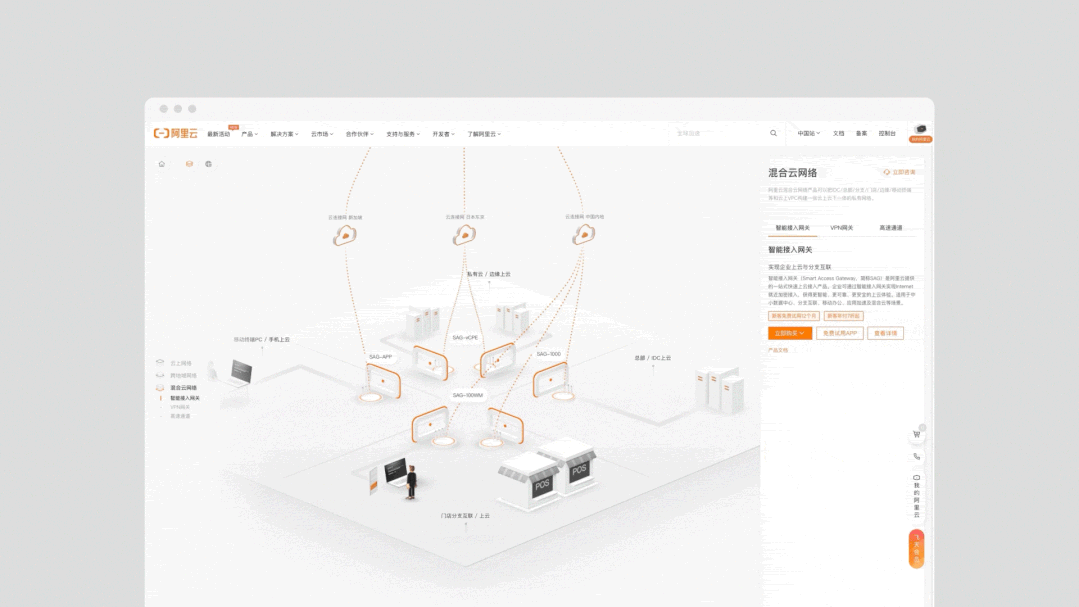Select 高速通道 in left sidebar
The width and height of the screenshot is (1079, 607).
click(180, 416)
